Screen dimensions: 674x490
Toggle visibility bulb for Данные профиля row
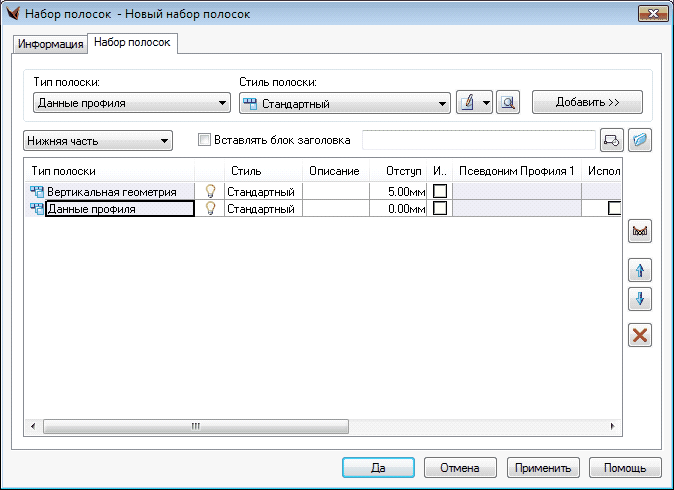tap(210, 209)
